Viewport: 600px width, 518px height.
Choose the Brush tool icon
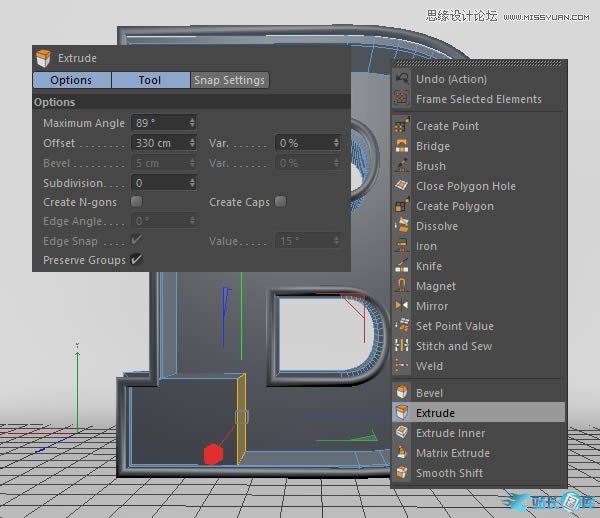tap(402, 166)
